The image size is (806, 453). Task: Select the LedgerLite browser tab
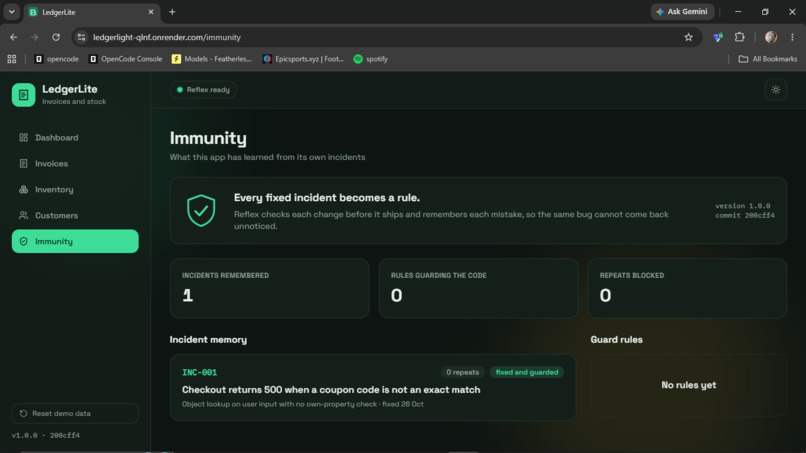[93, 12]
